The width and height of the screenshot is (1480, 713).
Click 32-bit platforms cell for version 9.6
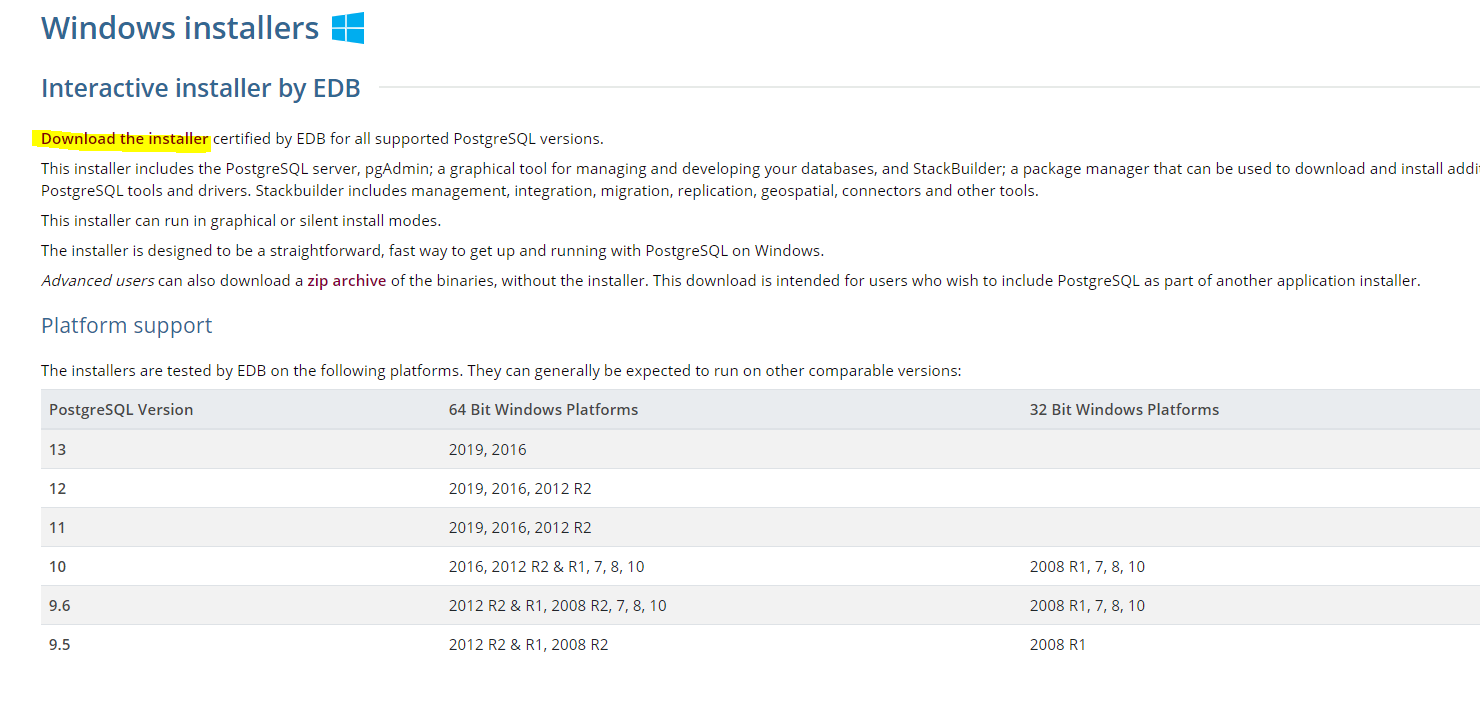[1087, 605]
